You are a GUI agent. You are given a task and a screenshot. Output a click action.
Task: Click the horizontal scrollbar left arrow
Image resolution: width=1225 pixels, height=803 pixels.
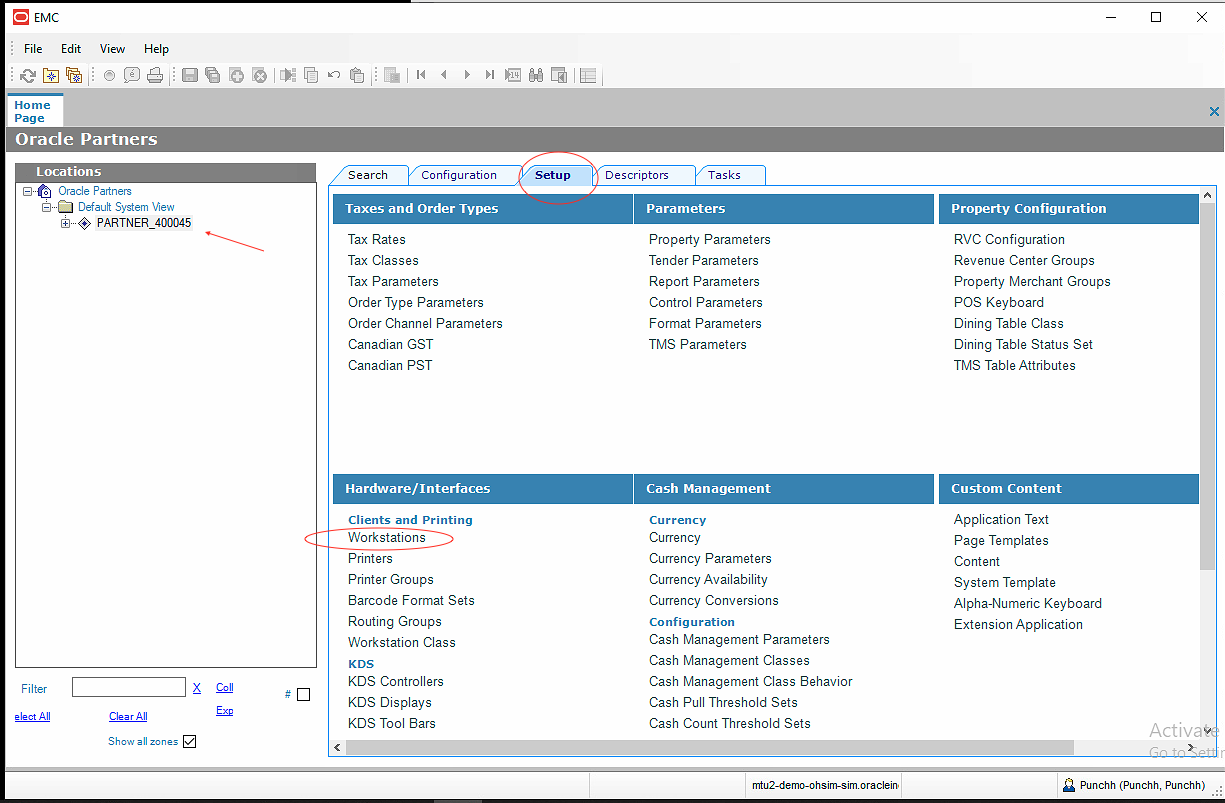(337, 747)
